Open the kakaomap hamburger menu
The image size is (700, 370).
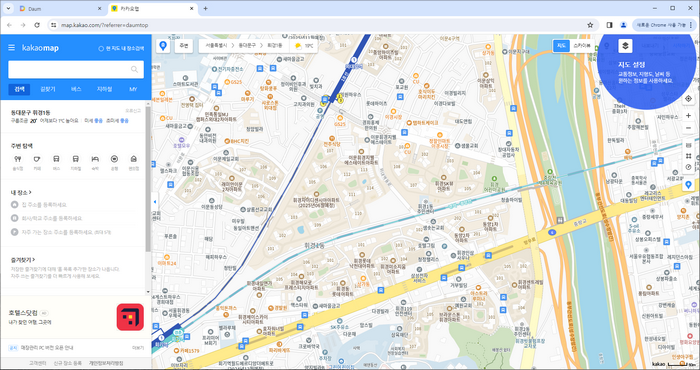(12, 48)
